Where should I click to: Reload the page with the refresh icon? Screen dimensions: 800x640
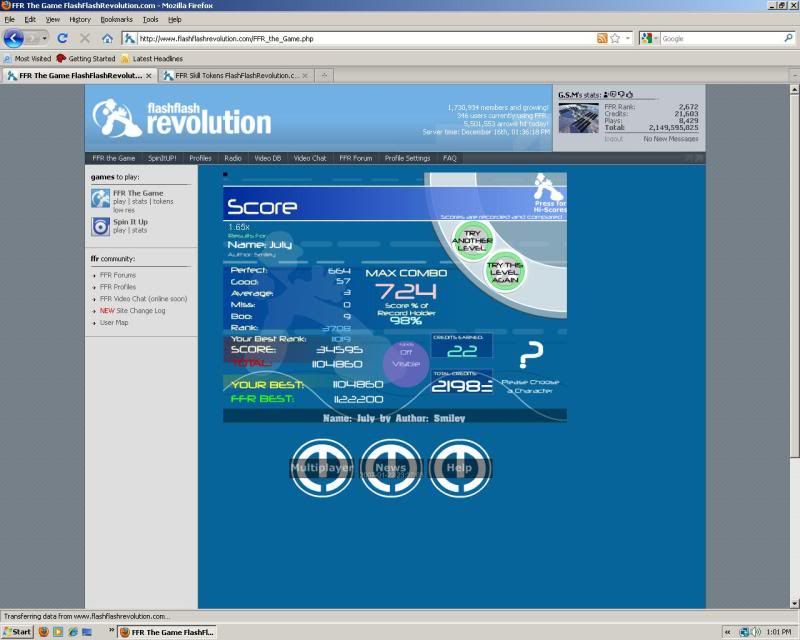pos(62,38)
